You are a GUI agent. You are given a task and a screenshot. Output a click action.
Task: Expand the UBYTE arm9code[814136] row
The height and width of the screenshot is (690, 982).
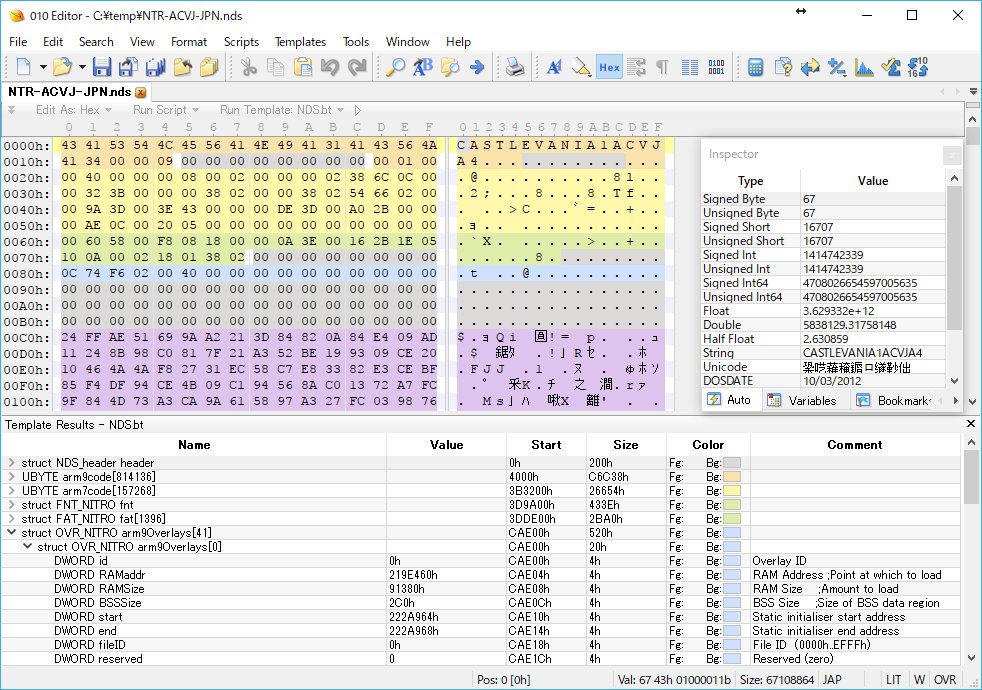pos(11,476)
